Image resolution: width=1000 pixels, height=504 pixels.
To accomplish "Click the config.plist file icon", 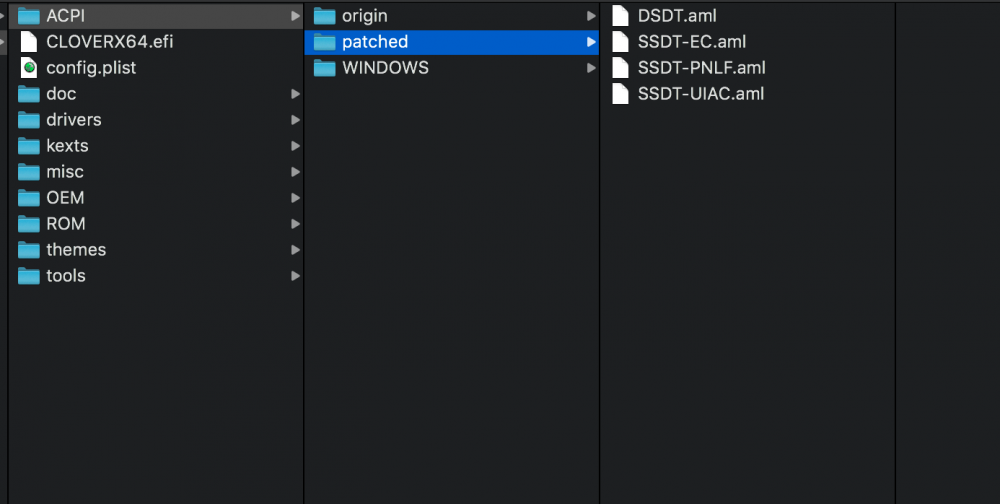I will pyautogui.click(x=28, y=68).
